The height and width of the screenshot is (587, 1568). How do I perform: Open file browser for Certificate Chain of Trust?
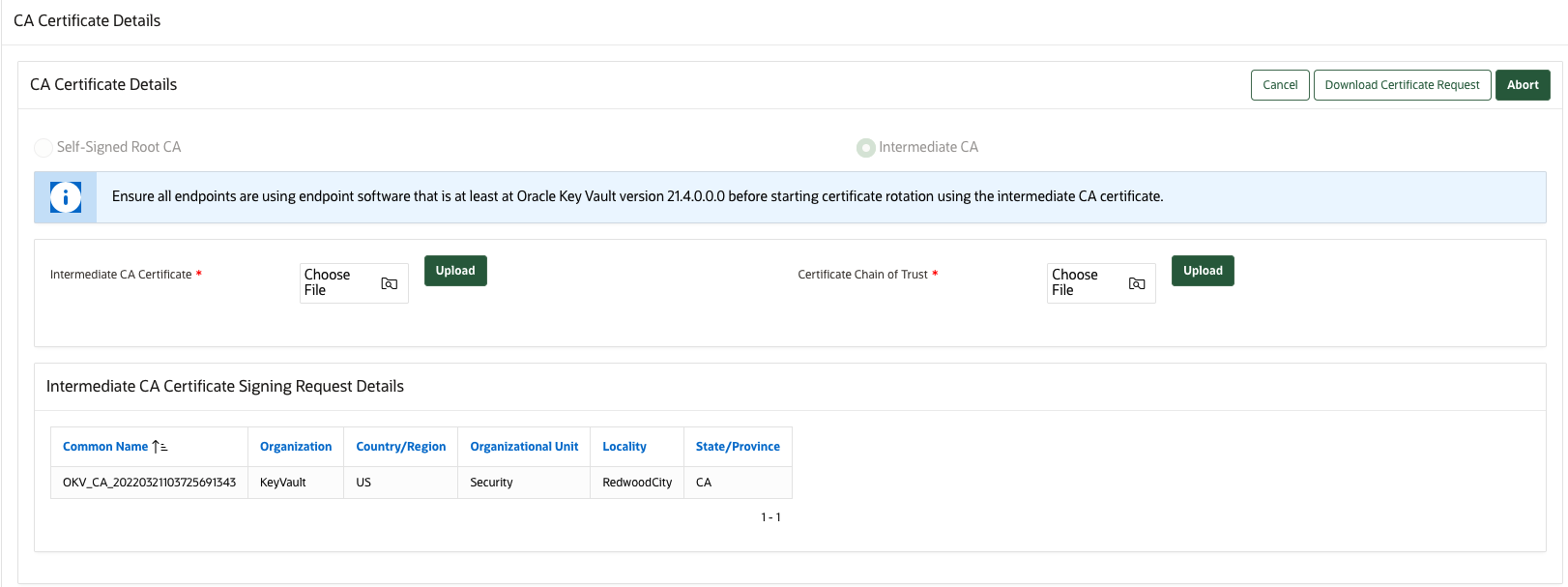[1136, 282]
